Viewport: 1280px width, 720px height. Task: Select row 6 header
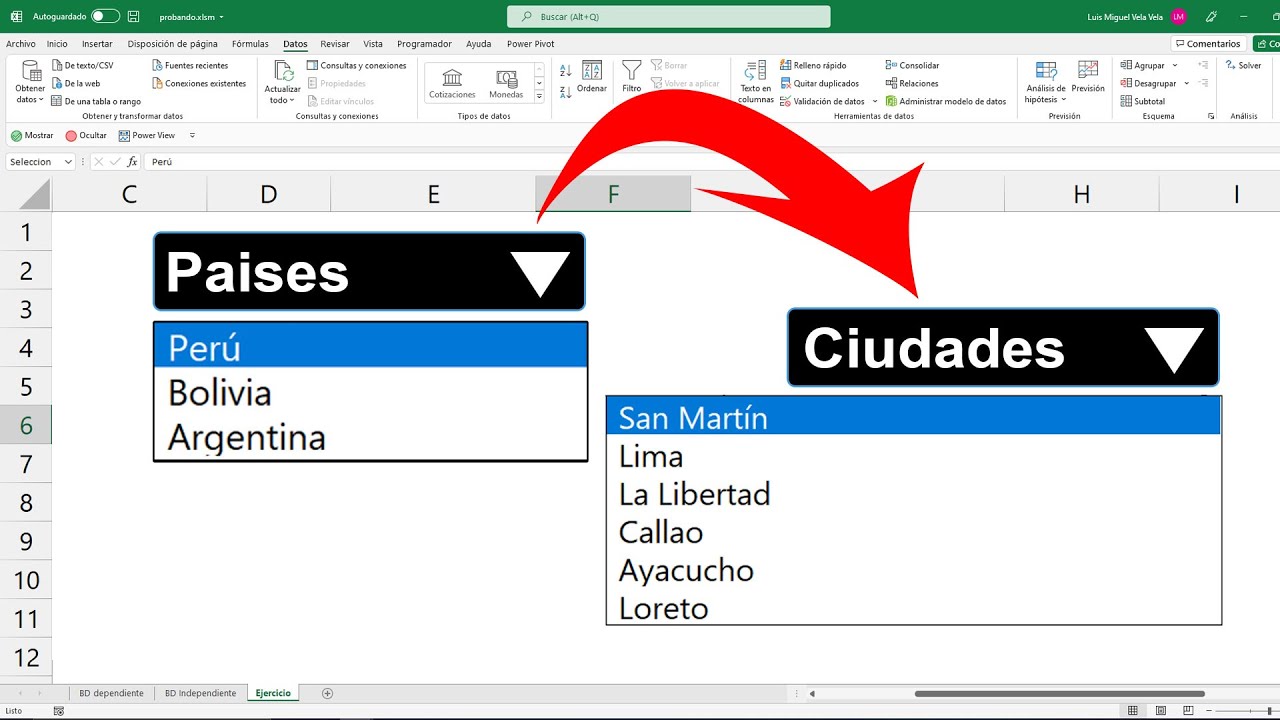(x=26, y=426)
